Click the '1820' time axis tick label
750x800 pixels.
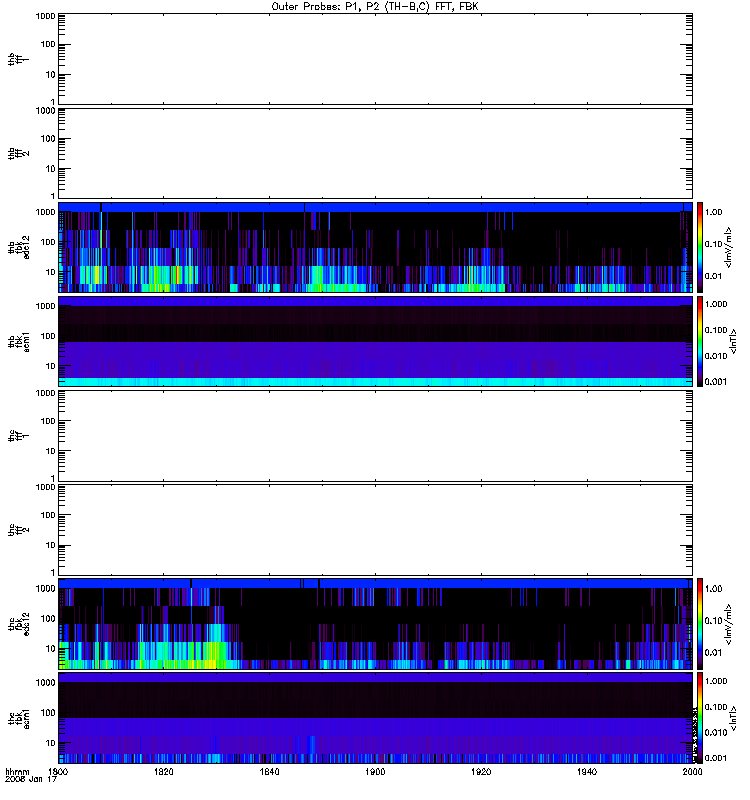pos(164,771)
